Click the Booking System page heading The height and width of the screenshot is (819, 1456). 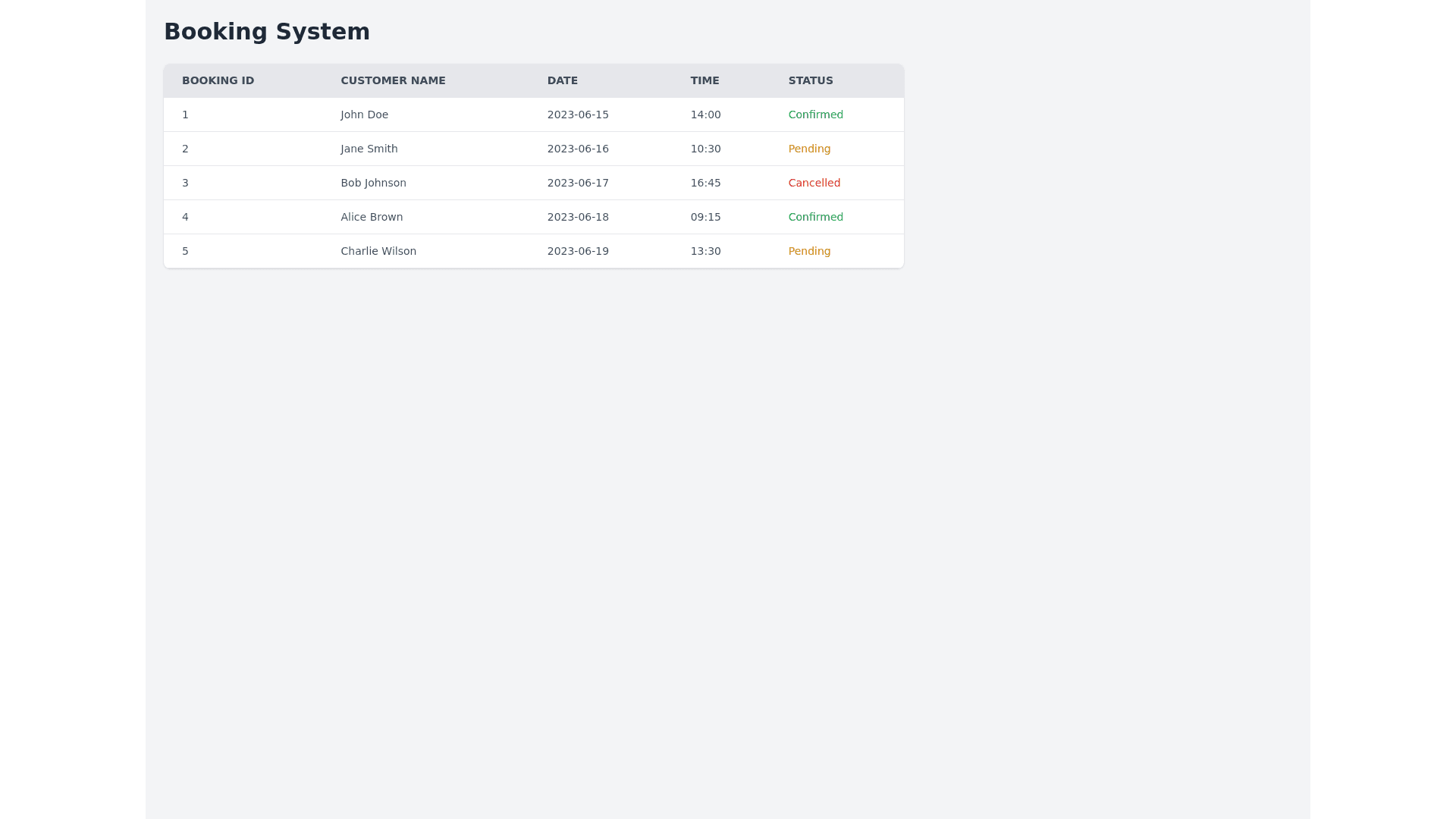(x=266, y=32)
